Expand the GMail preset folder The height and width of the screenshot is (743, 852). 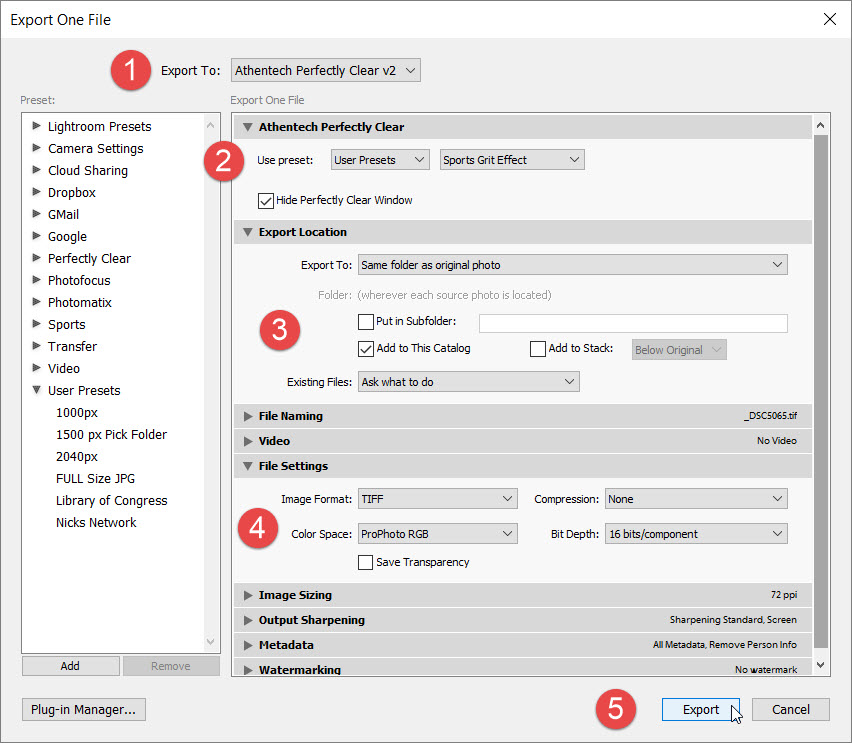pos(36,214)
